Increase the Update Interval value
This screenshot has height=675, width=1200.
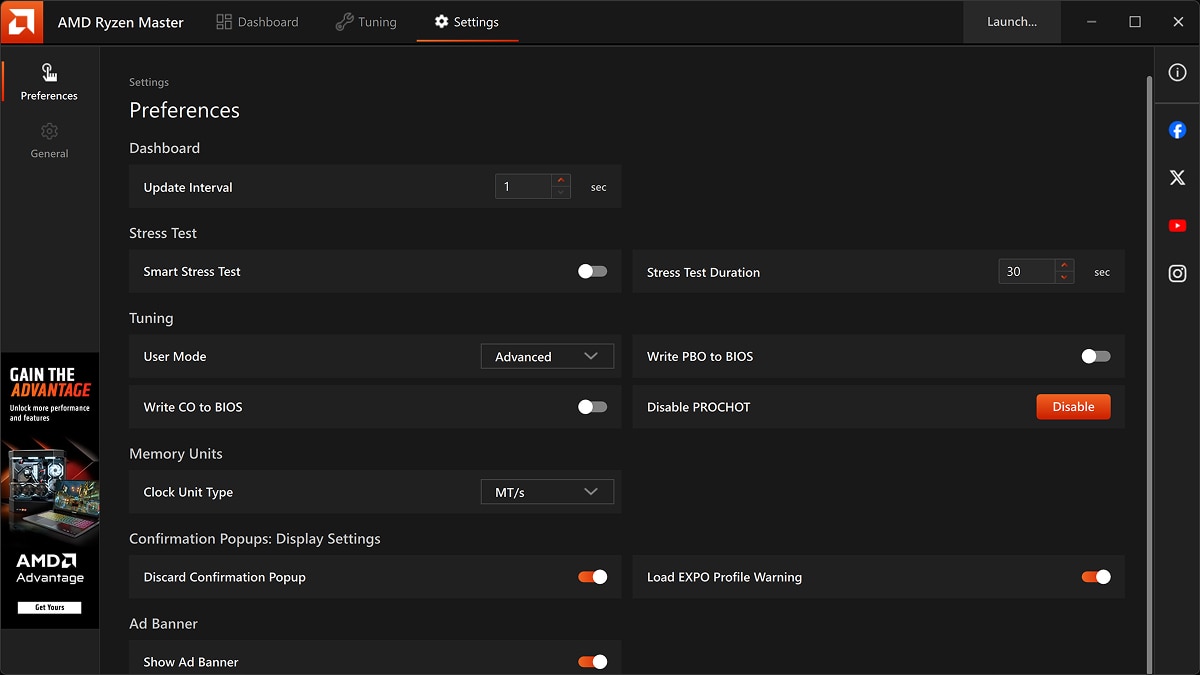[561, 181]
